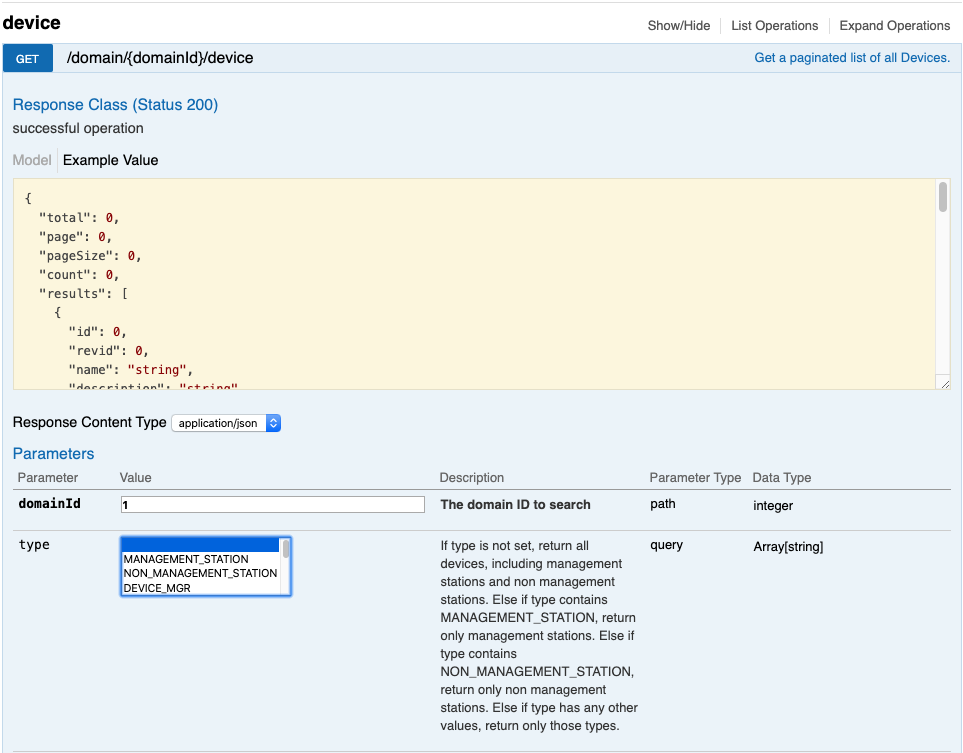963x753 pixels.
Task: Grab the resize handle of the example box
Action: tap(943, 382)
